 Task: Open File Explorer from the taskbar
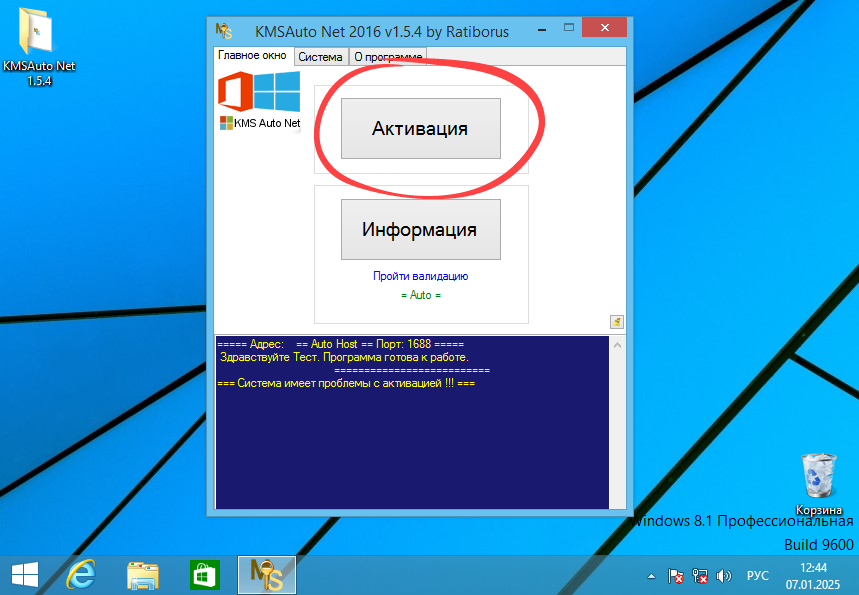tap(142, 575)
